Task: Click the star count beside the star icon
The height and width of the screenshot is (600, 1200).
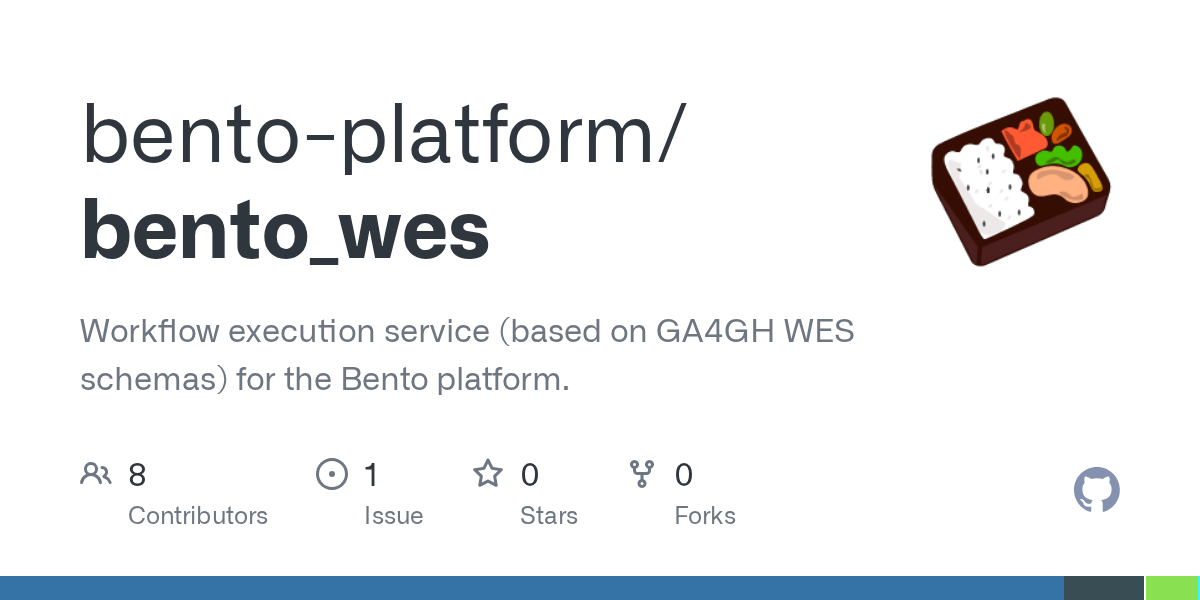Action: [x=530, y=474]
